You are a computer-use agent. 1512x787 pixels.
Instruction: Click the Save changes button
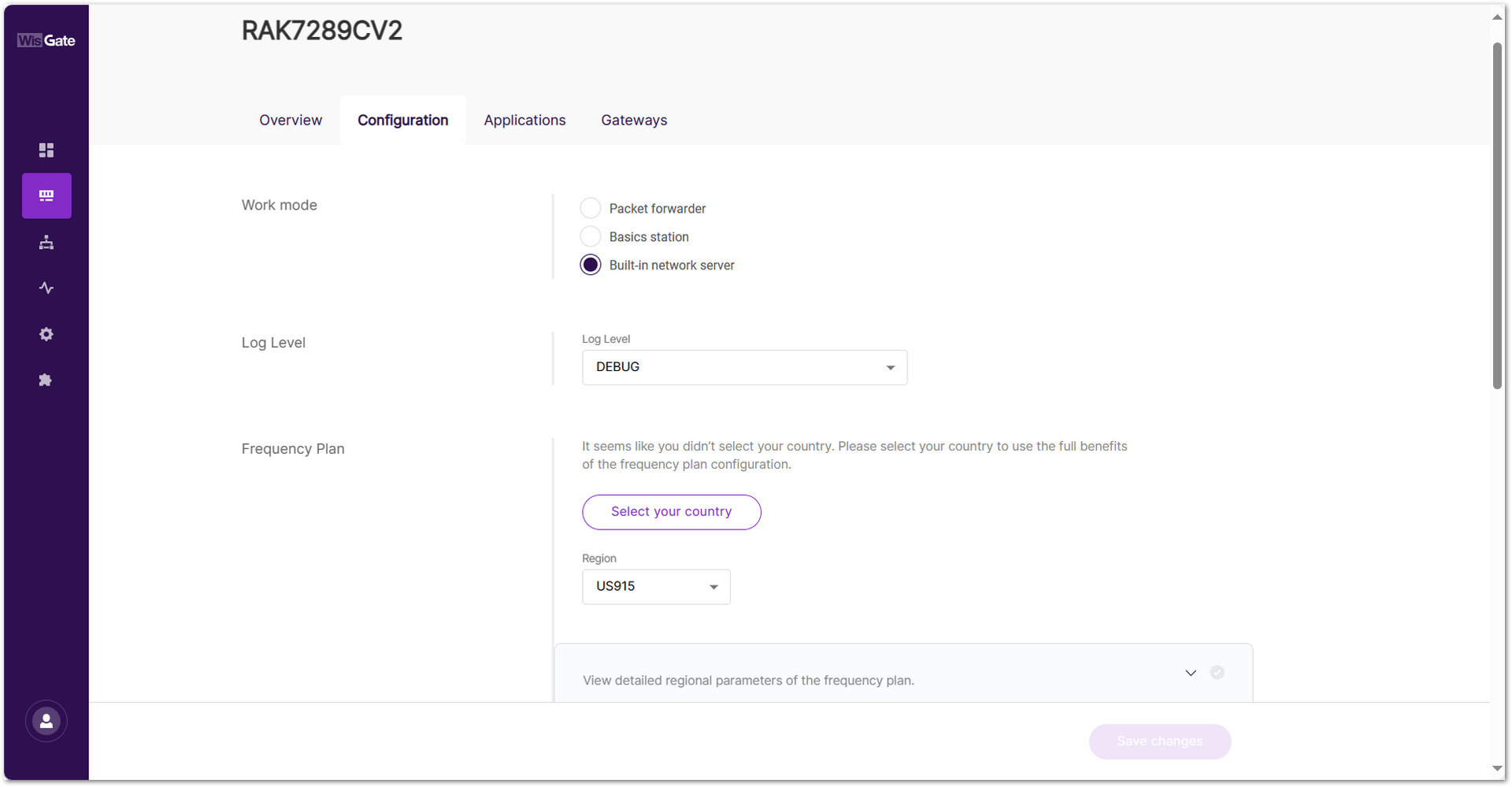(x=1159, y=741)
